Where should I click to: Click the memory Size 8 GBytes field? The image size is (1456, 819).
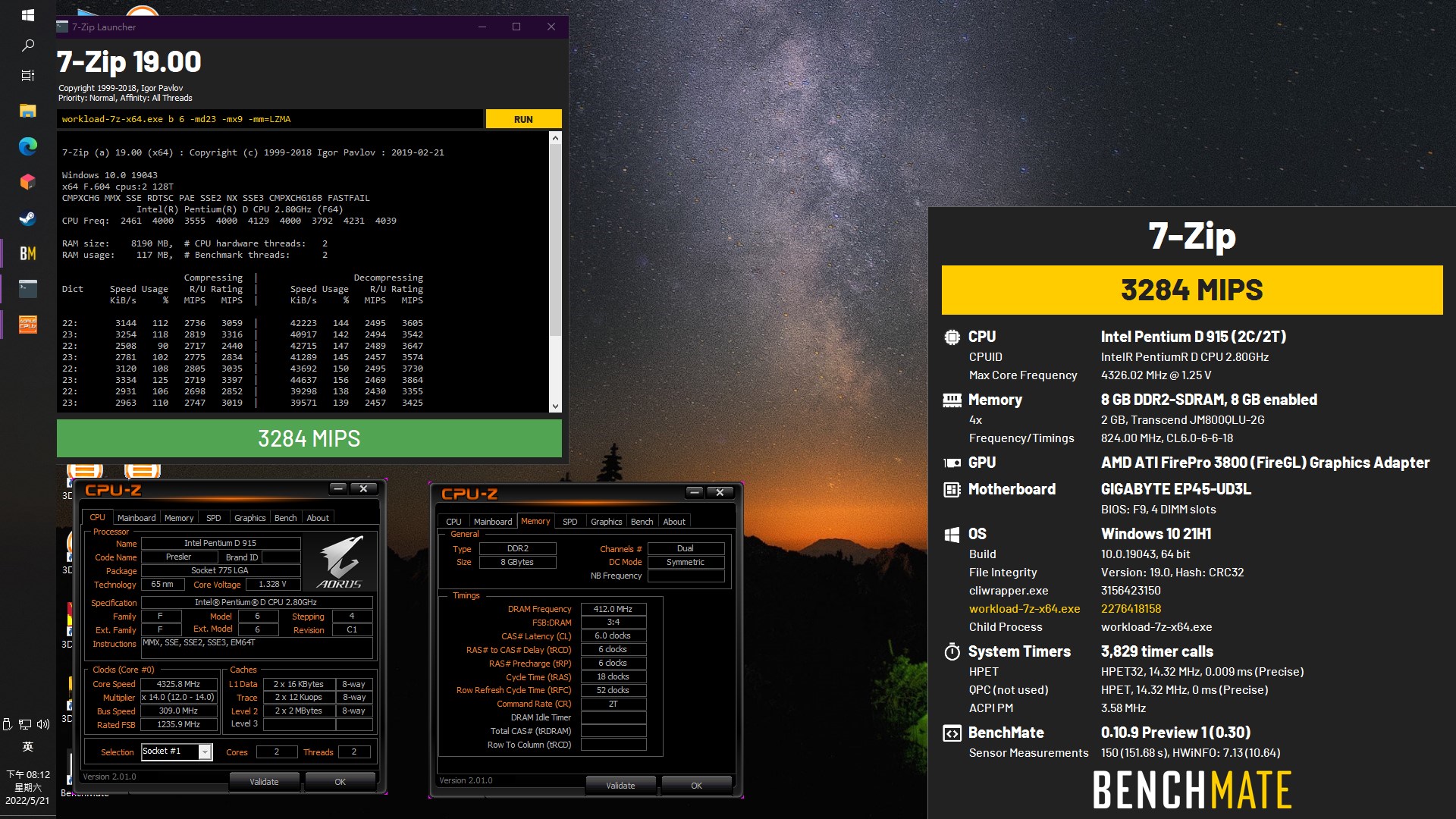517,563
